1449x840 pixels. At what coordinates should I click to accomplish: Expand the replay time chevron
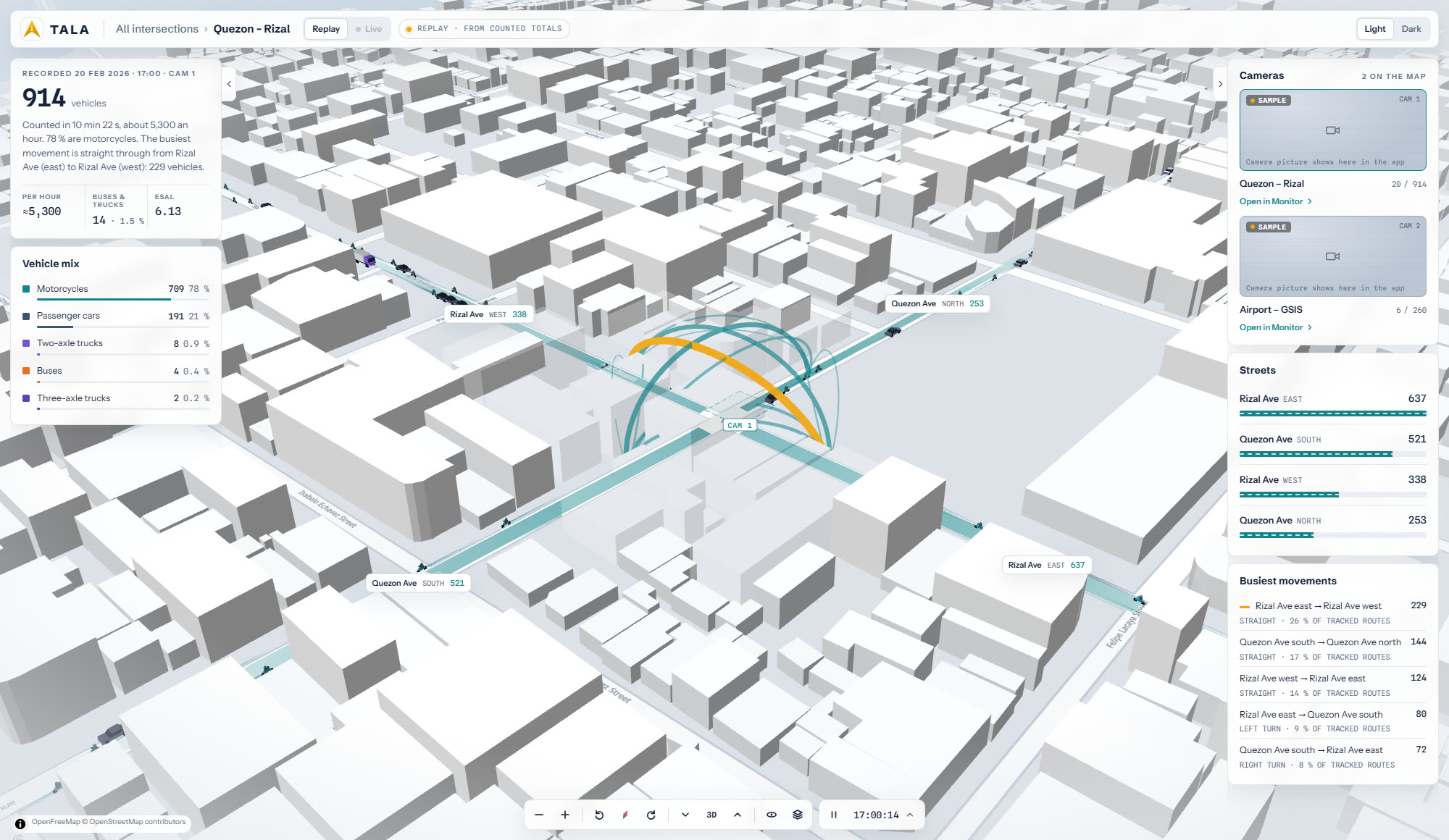910,815
